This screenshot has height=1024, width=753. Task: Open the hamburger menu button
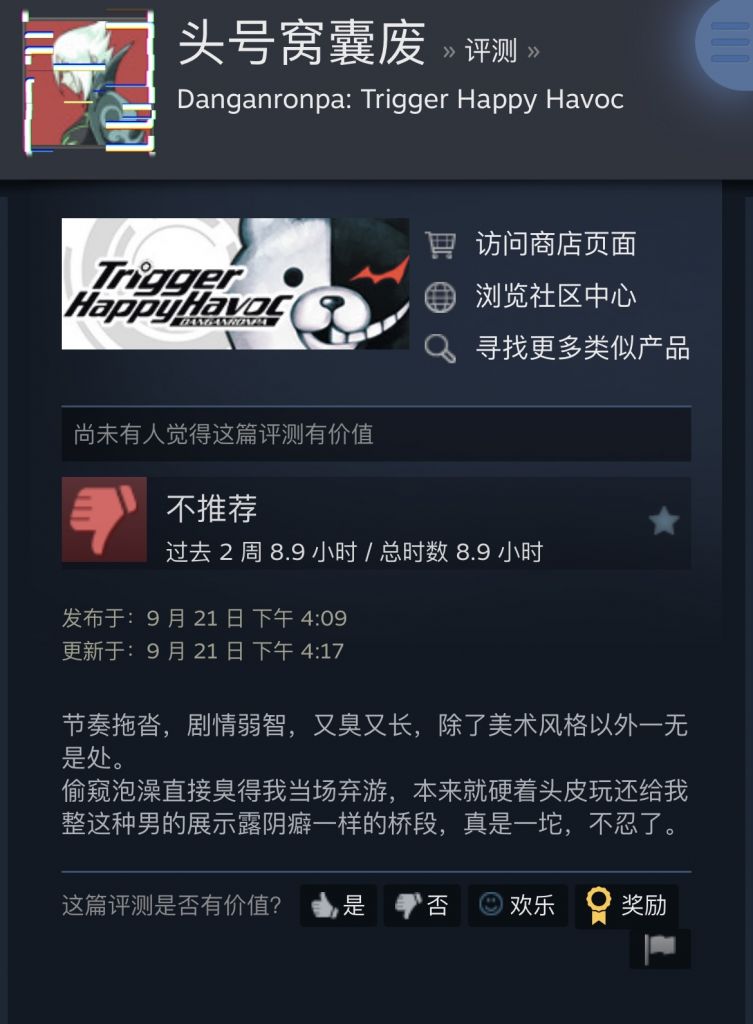(x=729, y=42)
